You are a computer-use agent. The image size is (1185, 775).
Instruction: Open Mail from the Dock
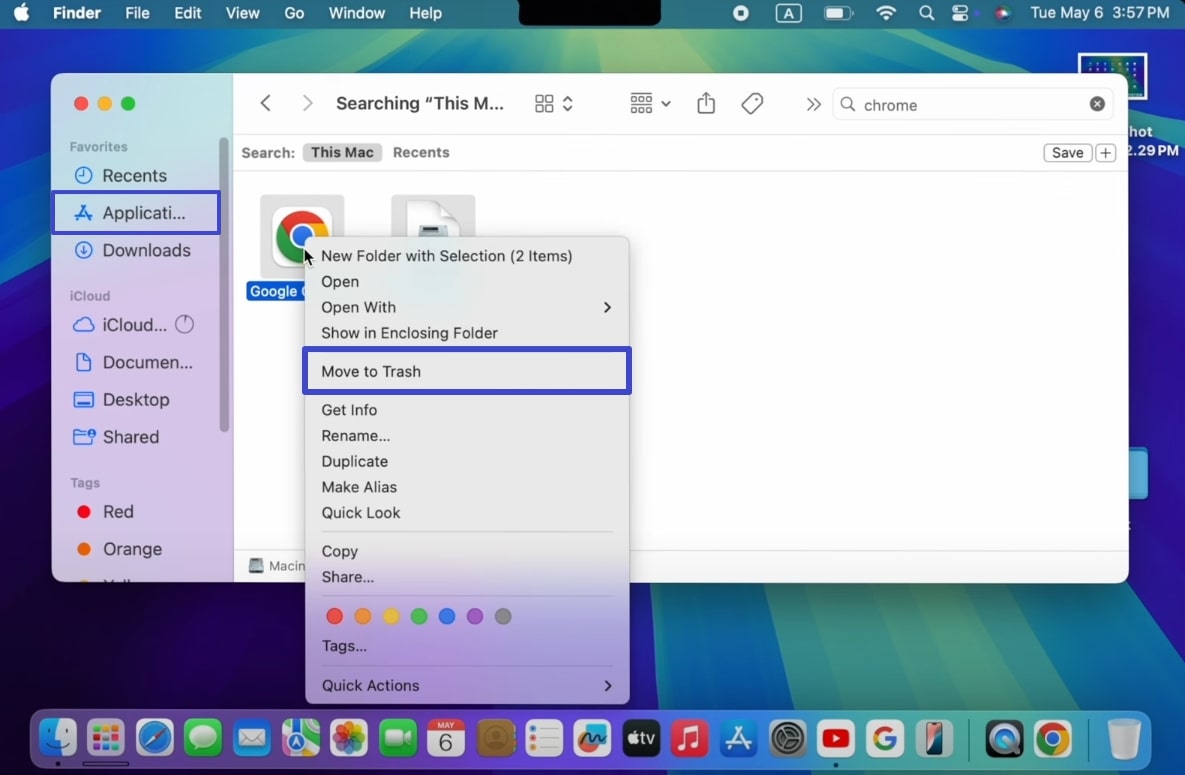click(252, 737)
